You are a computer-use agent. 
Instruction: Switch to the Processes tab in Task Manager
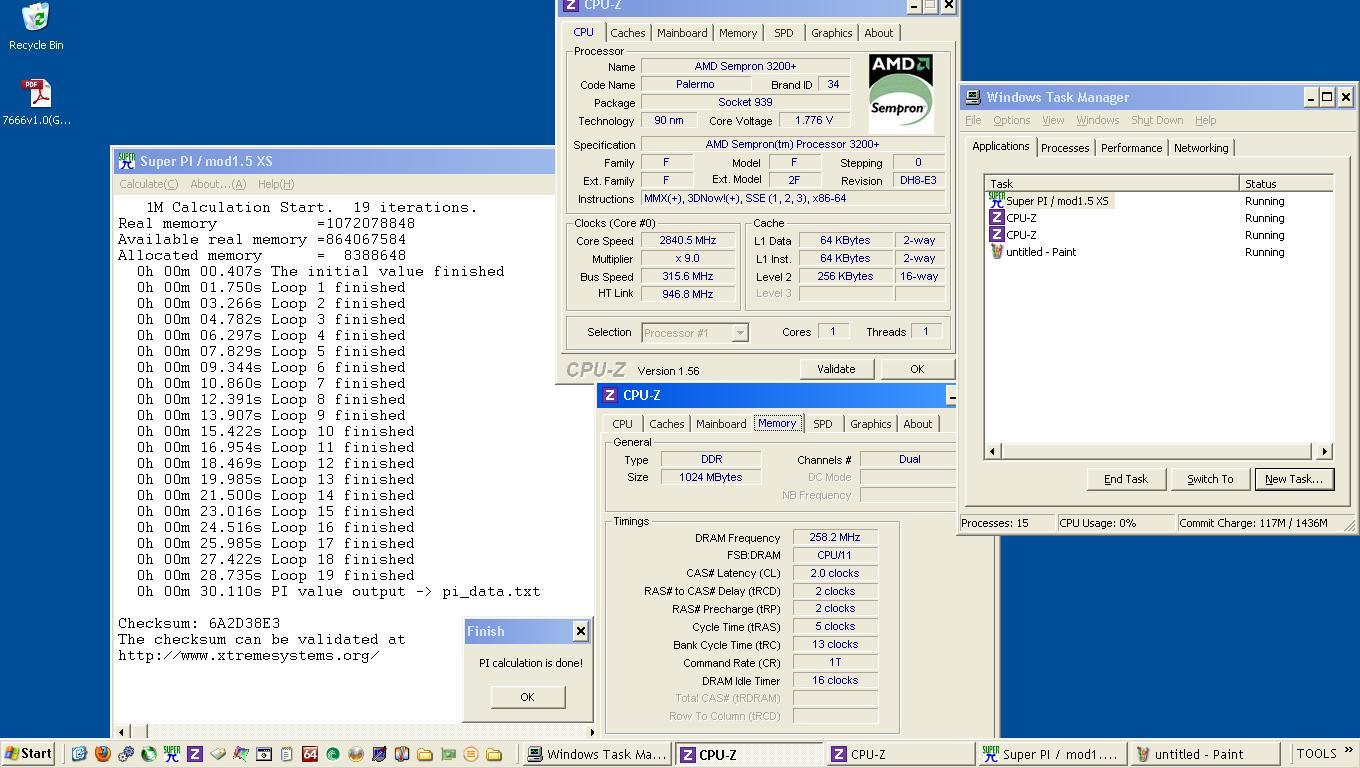1065,148
